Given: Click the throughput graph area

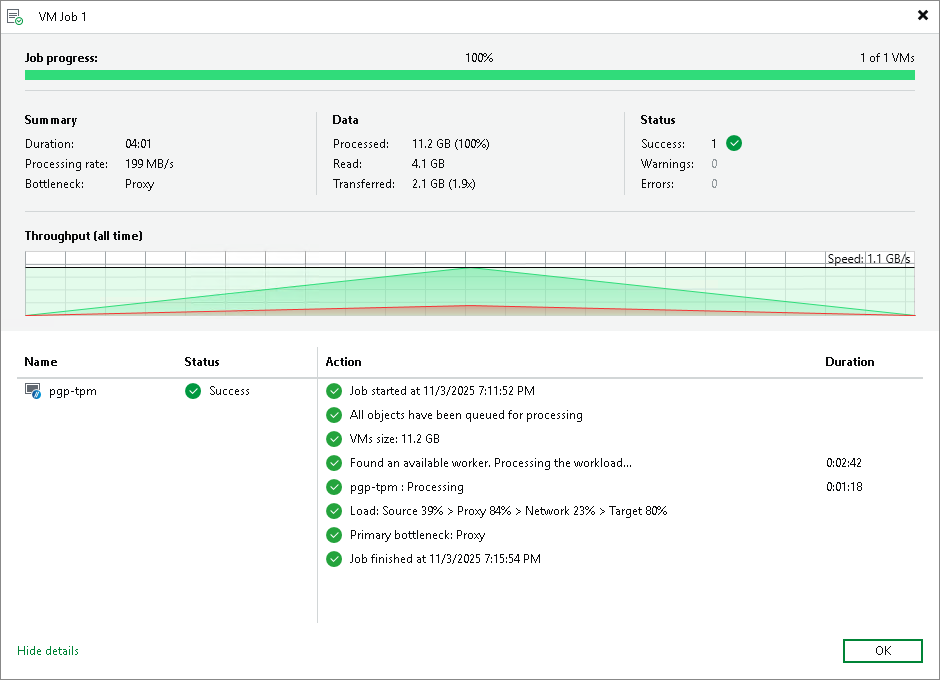Looking at the screenshot, I should (x=469, y=284).
